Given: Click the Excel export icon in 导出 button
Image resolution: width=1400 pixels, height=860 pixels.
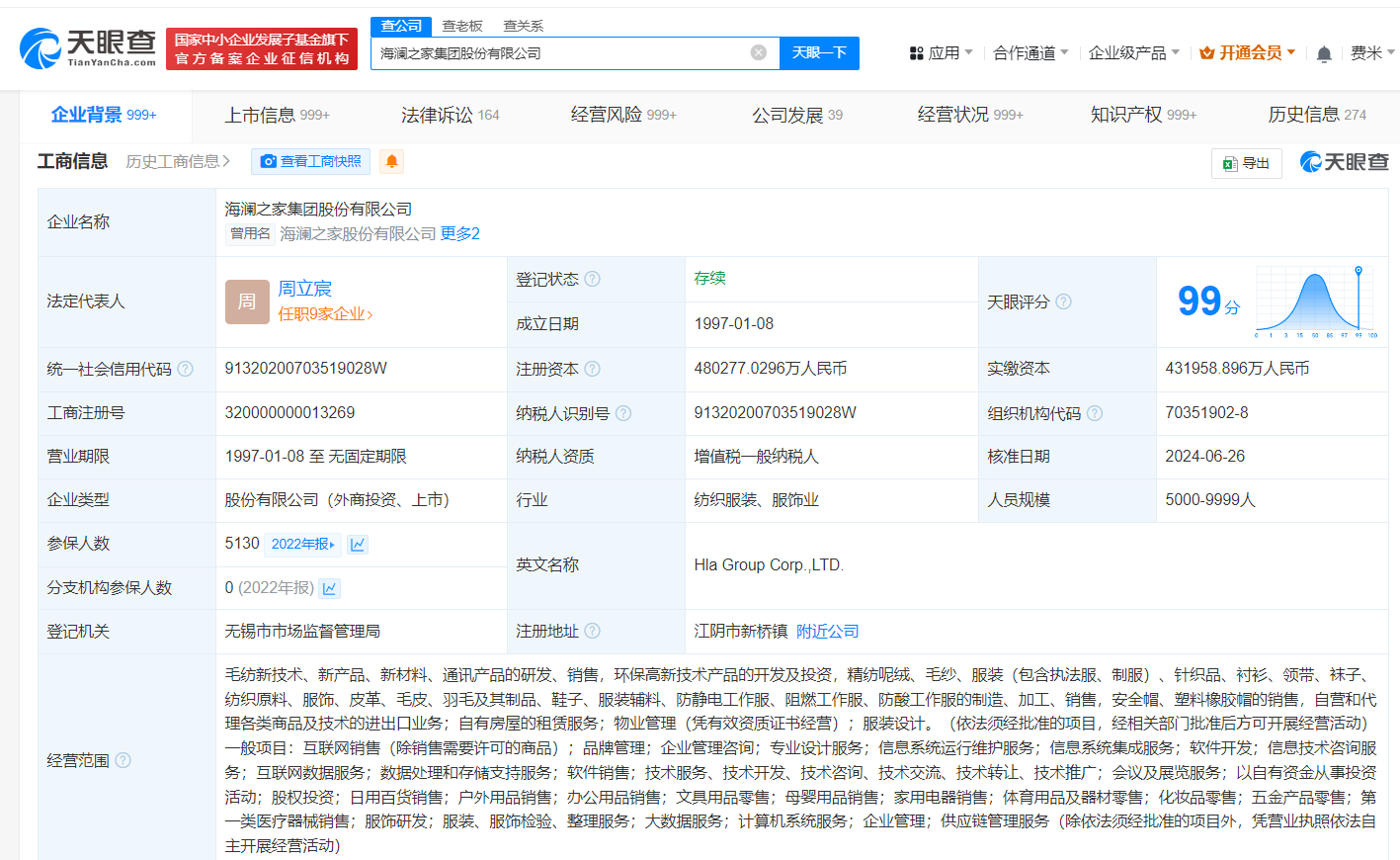Looking at the screenshot, I should coord(1231,163).
